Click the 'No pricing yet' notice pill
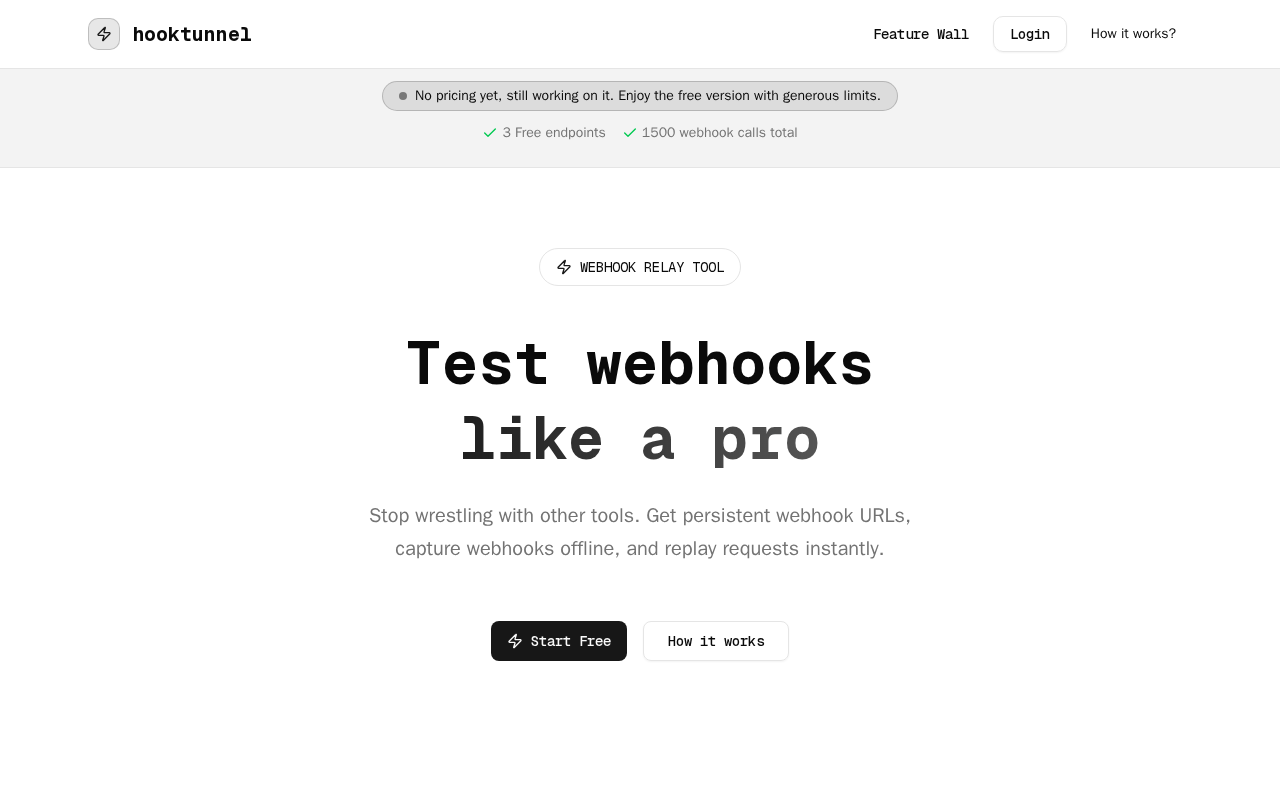Viewport: 1280px width, 800px height. click(640, 96)
